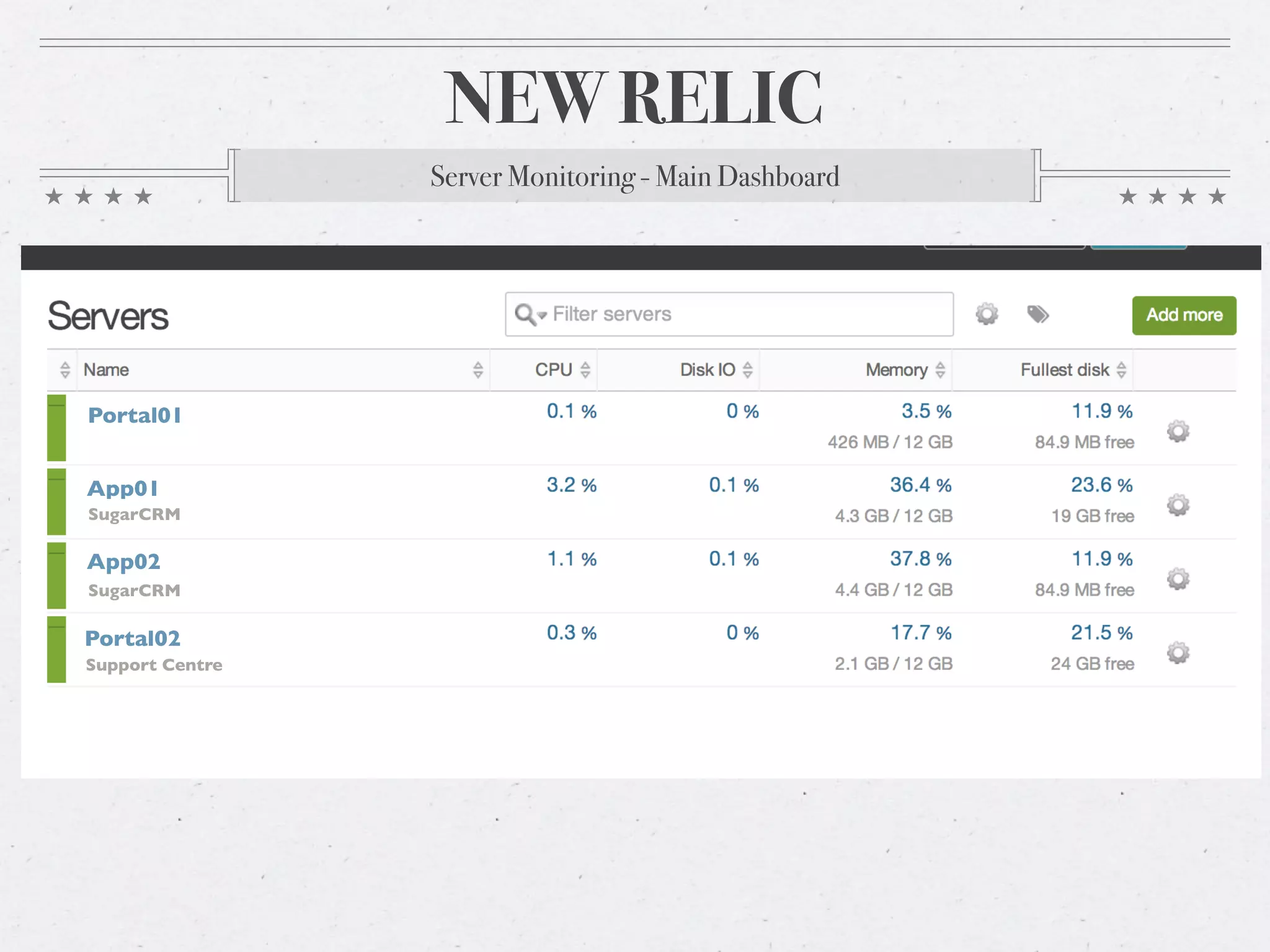Click the leftmost sort arrows before the Name column
Image resolution: width=1270 pixels, height=952 pixels.
64,370
